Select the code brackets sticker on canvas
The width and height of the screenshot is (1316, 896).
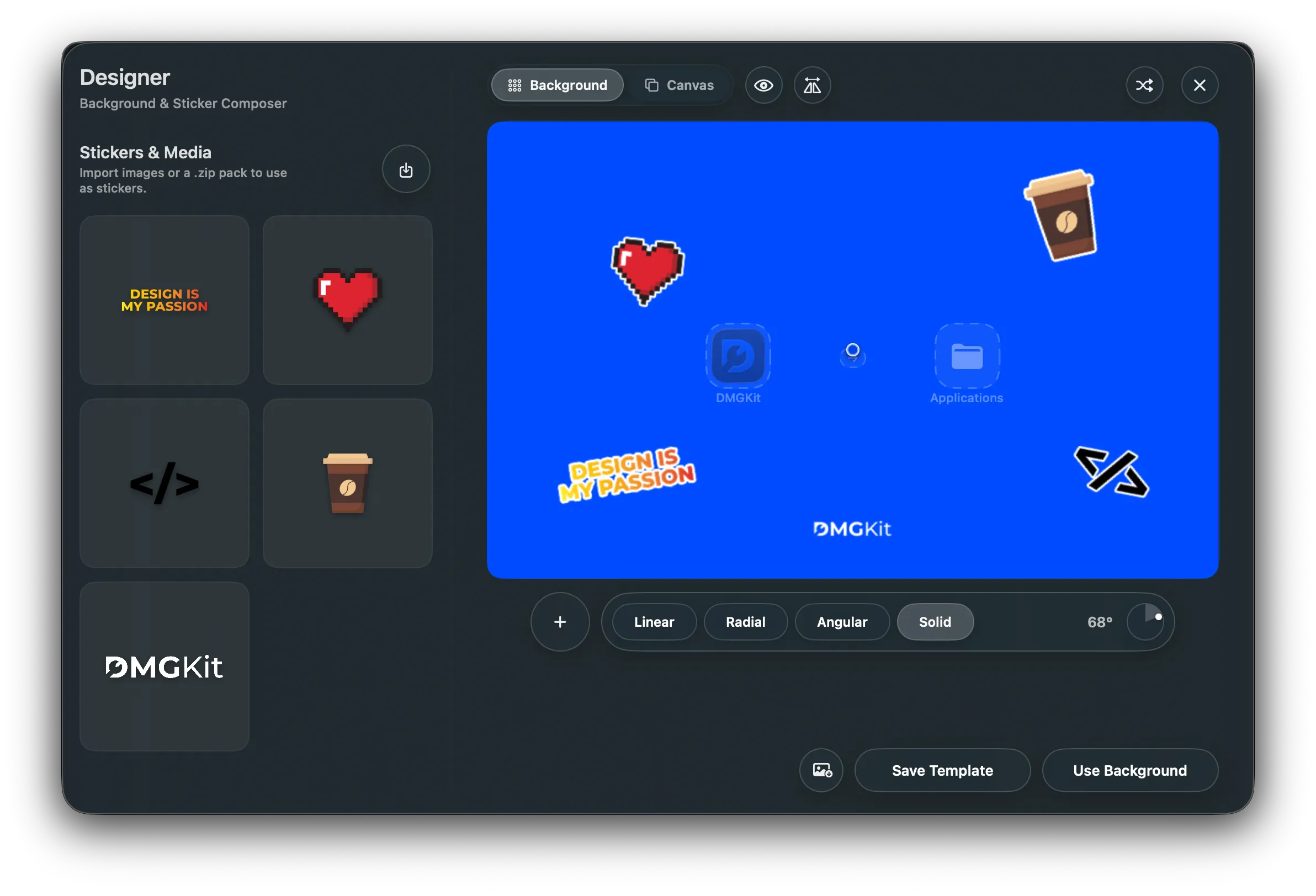pos(1112,472)
